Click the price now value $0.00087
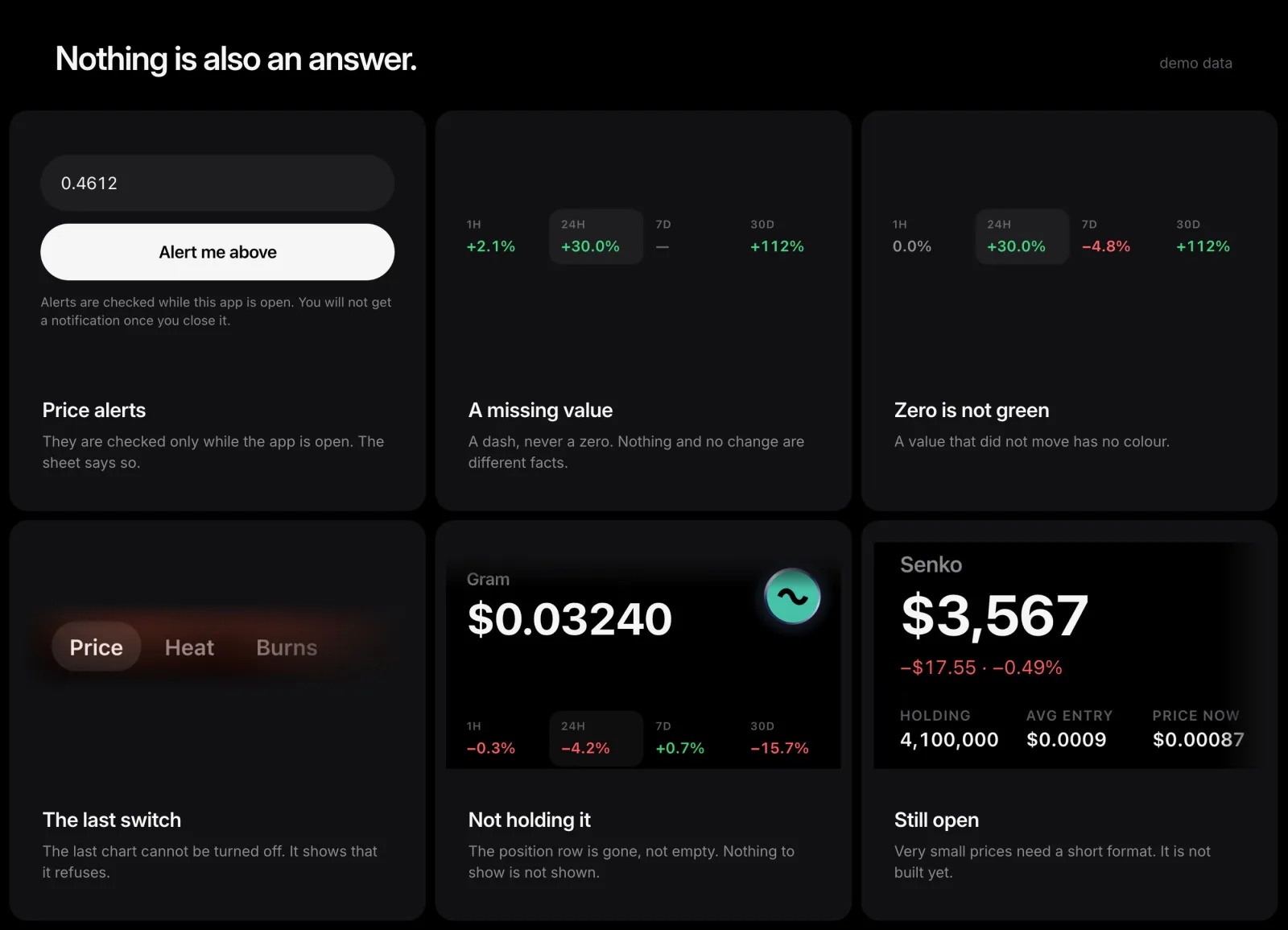The height and width of the screenshot is (930, 1288). (x=1198, y=739)
